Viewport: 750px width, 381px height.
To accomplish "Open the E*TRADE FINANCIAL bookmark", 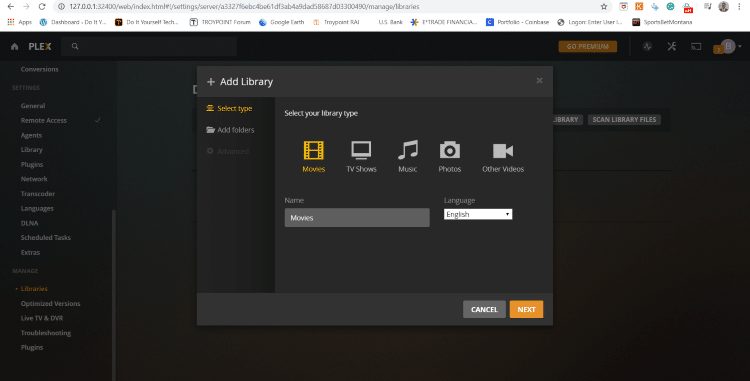I will 444,22.
